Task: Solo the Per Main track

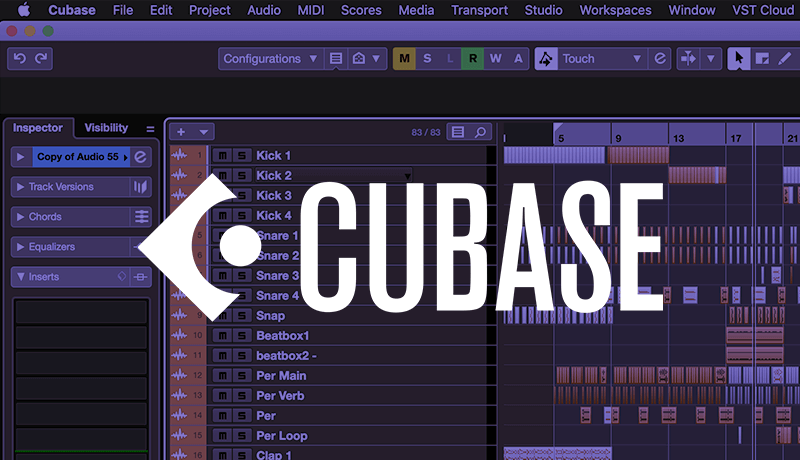Action: click(x=242, y=376)
